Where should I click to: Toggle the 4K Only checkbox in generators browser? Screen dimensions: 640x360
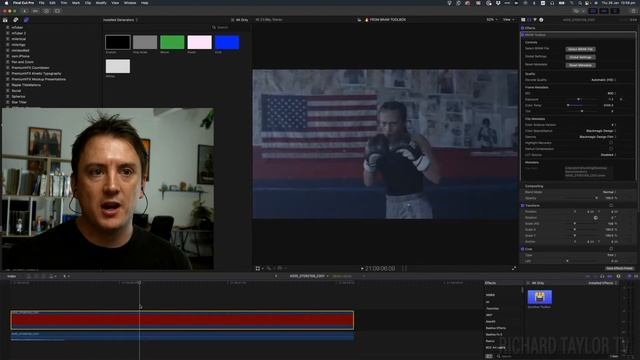(233, 20)
